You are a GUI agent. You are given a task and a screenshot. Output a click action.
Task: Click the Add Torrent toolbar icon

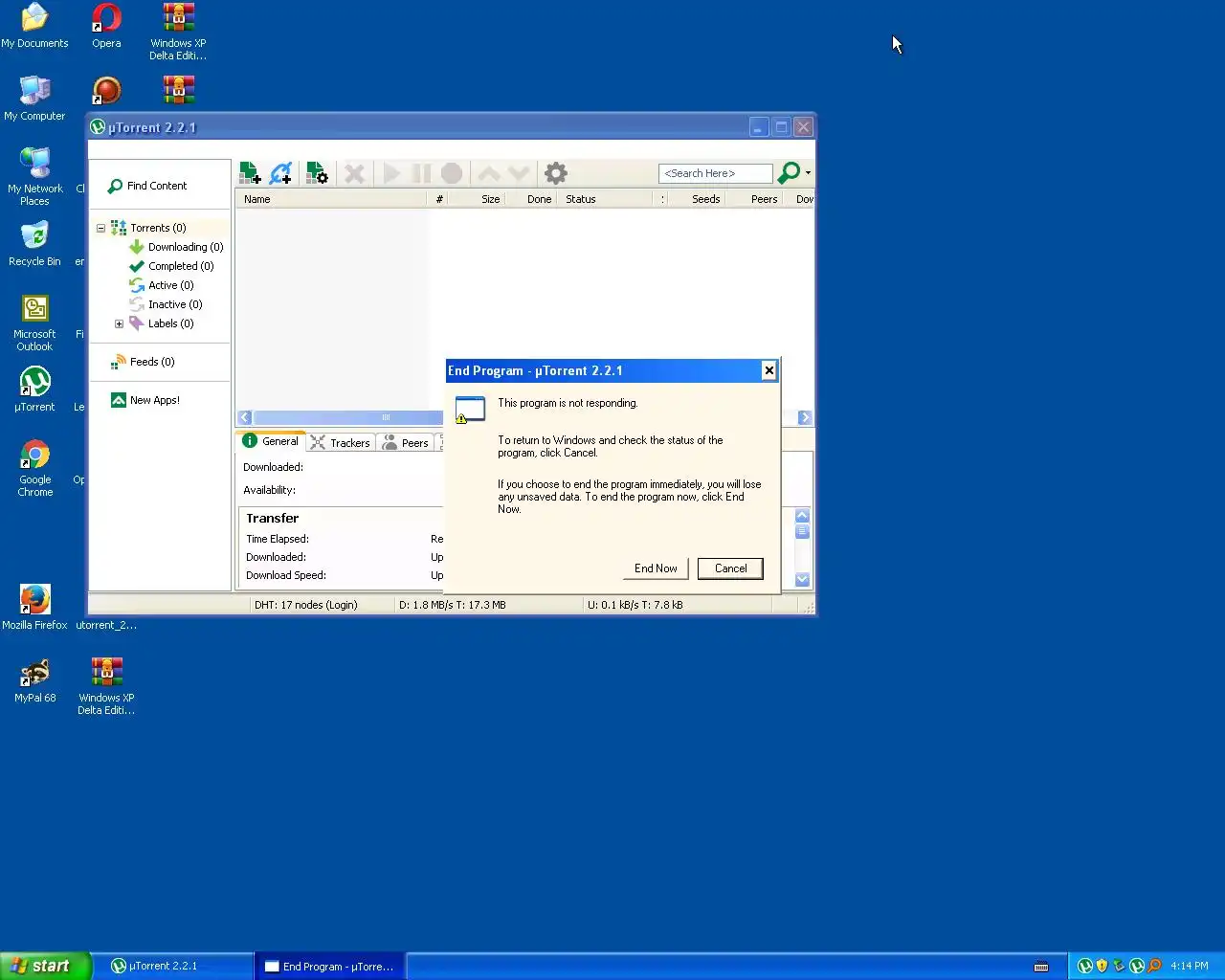pos(250,173)
